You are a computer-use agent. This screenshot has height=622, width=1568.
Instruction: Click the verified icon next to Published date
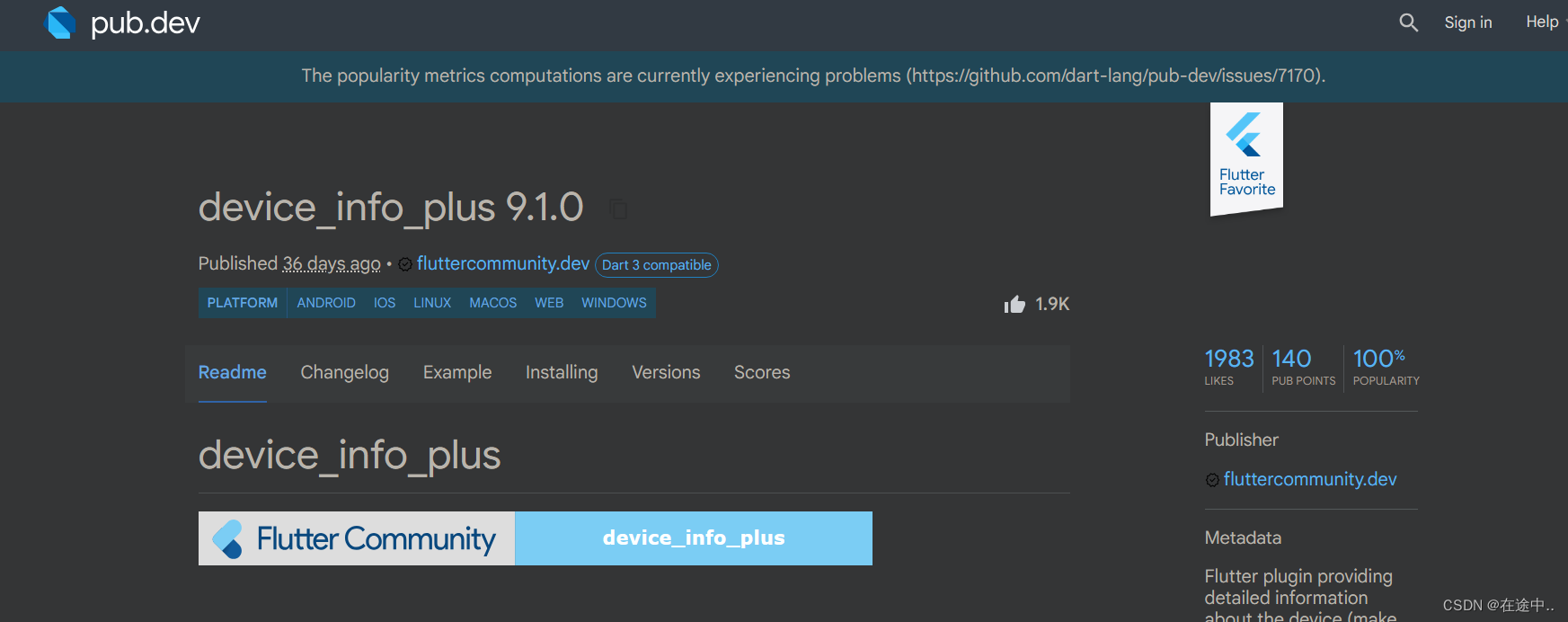405,264
